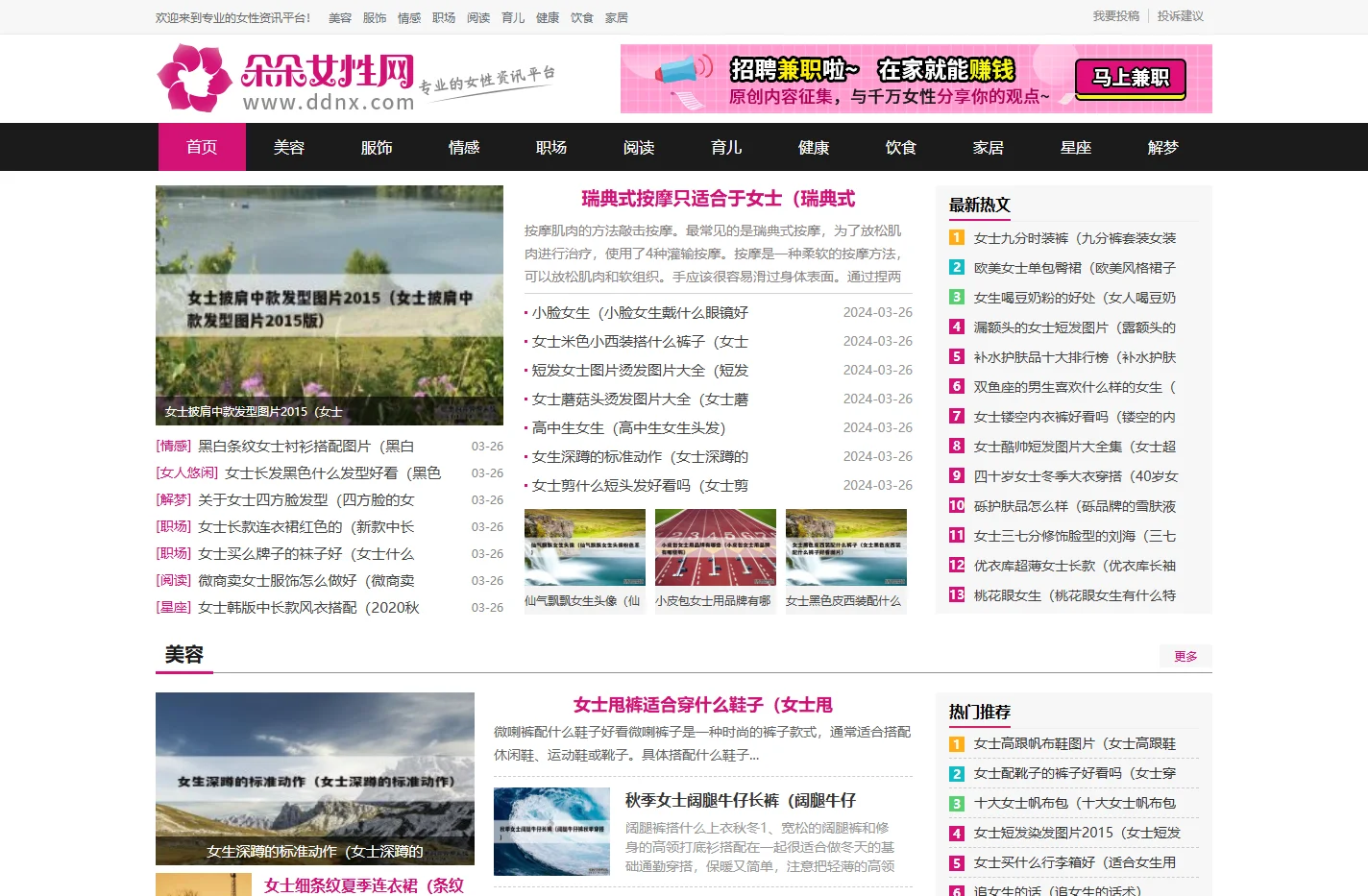The image size is (1368, 896).
Task: Select 情感 in the black navigation bar
Action: 464,147
